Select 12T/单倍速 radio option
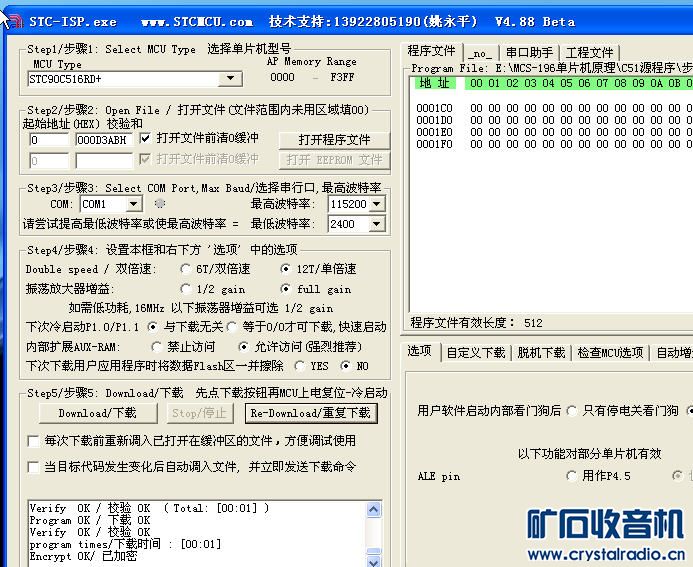 (286, 269)
